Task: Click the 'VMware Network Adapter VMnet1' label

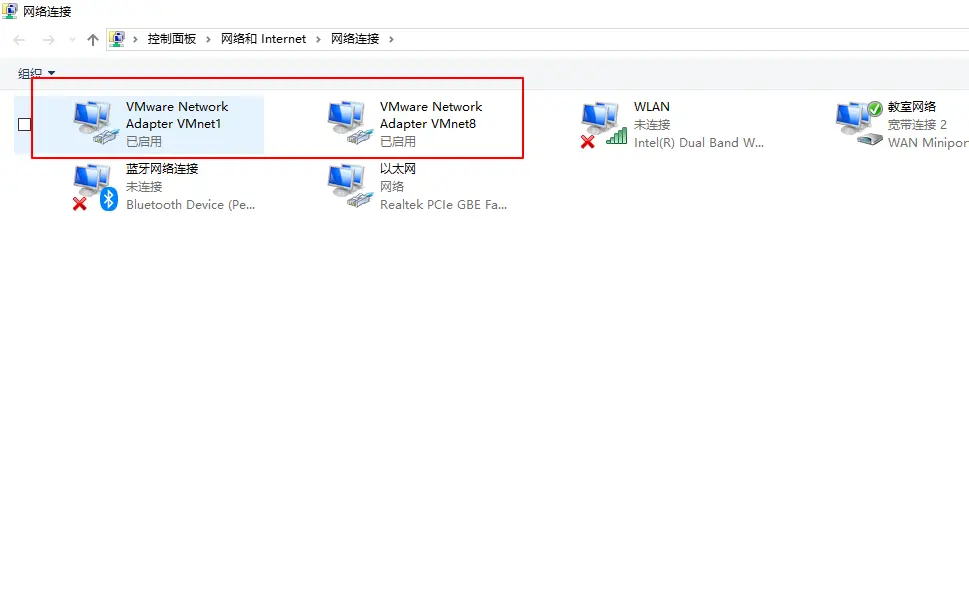Action: tap(177, 115)
